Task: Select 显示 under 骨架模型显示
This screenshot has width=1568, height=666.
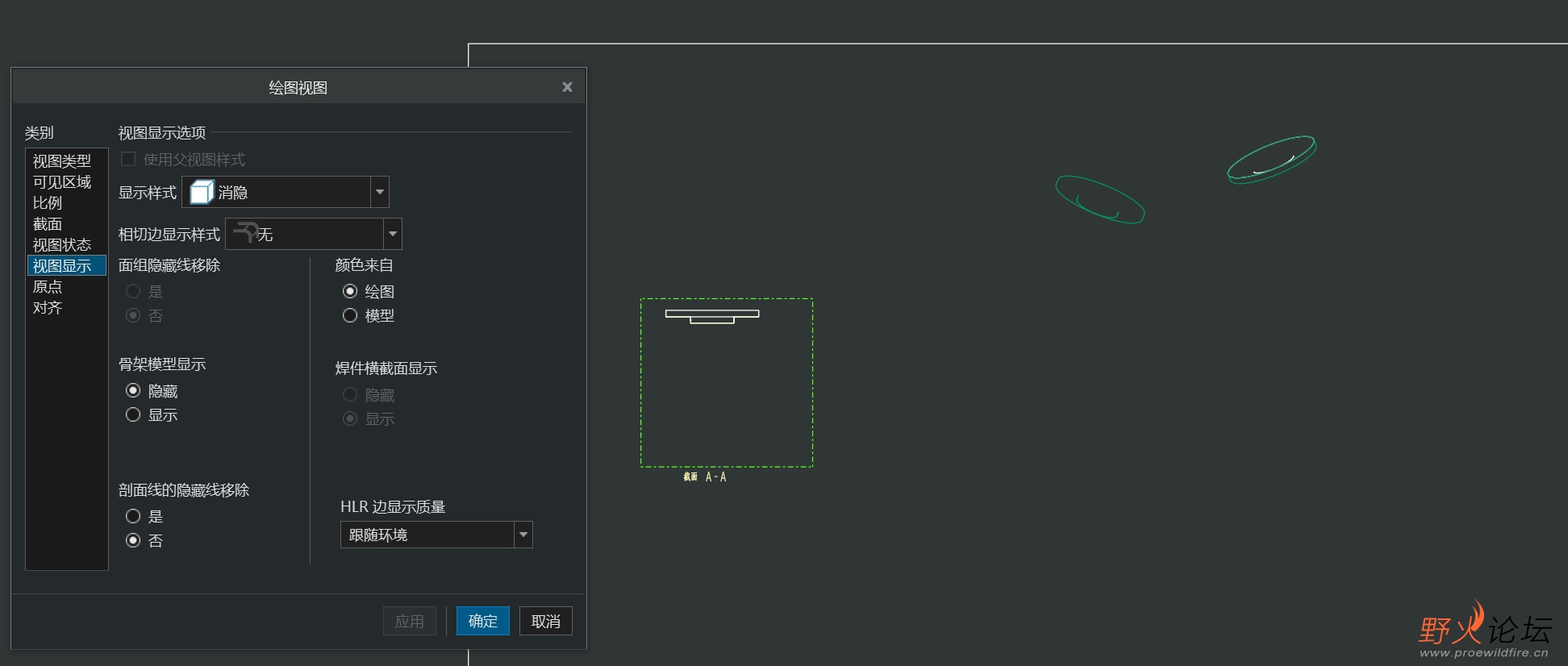Action: pyautogui.click(x=133, y=414)
